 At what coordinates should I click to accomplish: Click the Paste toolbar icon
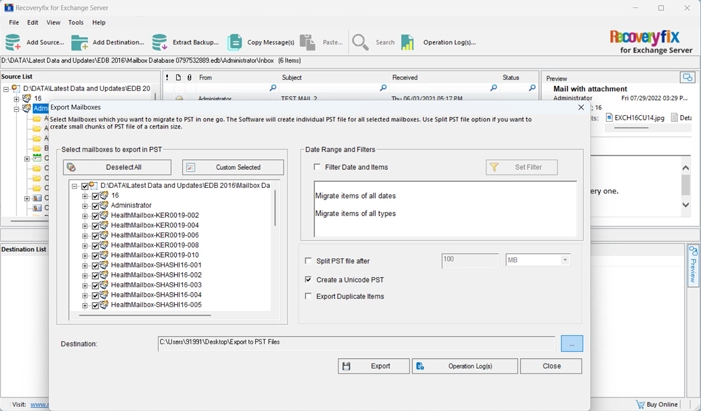[308, 42]
